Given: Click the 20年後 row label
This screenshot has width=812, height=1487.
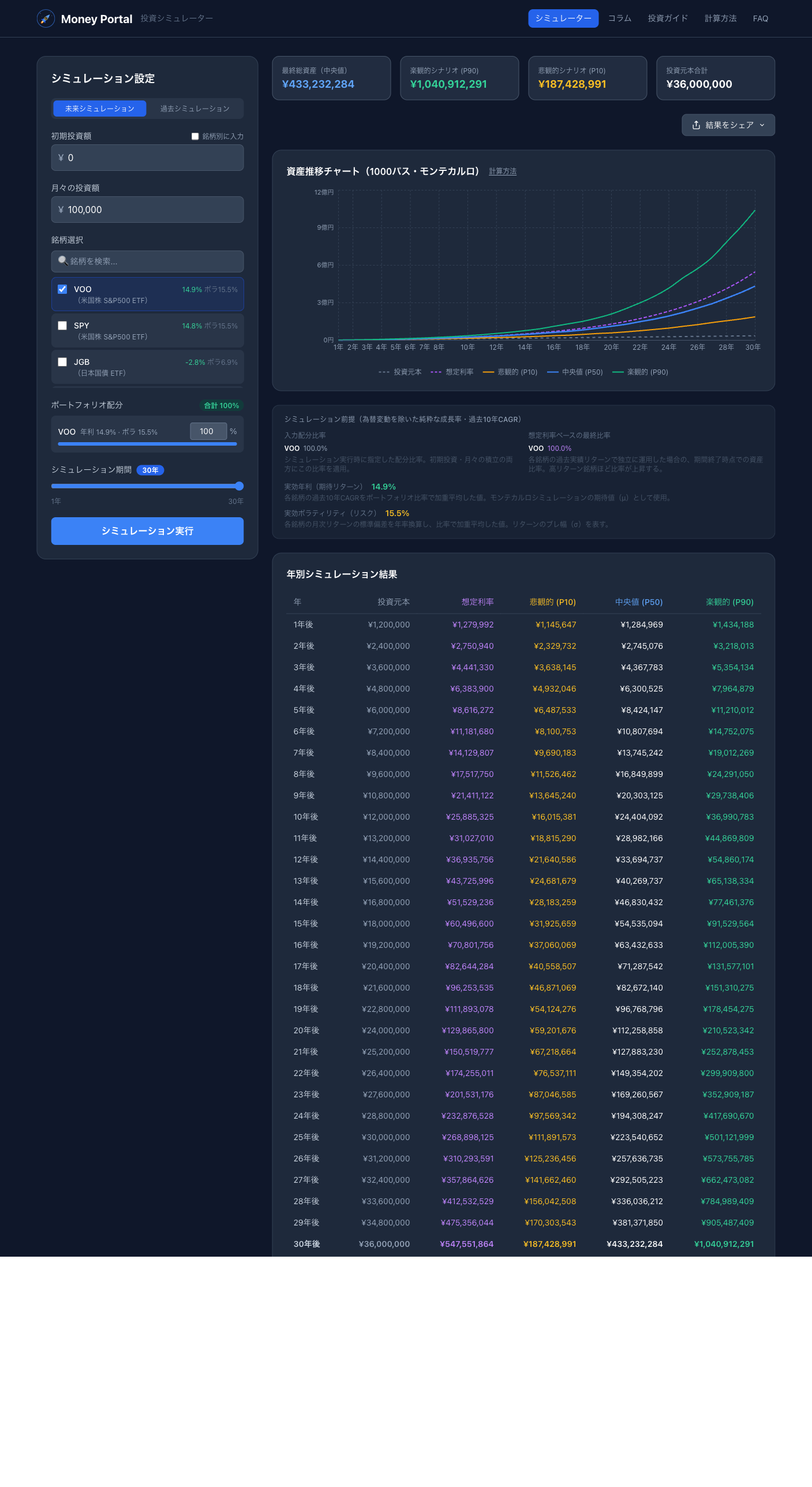Looking at the screenshot, I should coord(306,1030).
